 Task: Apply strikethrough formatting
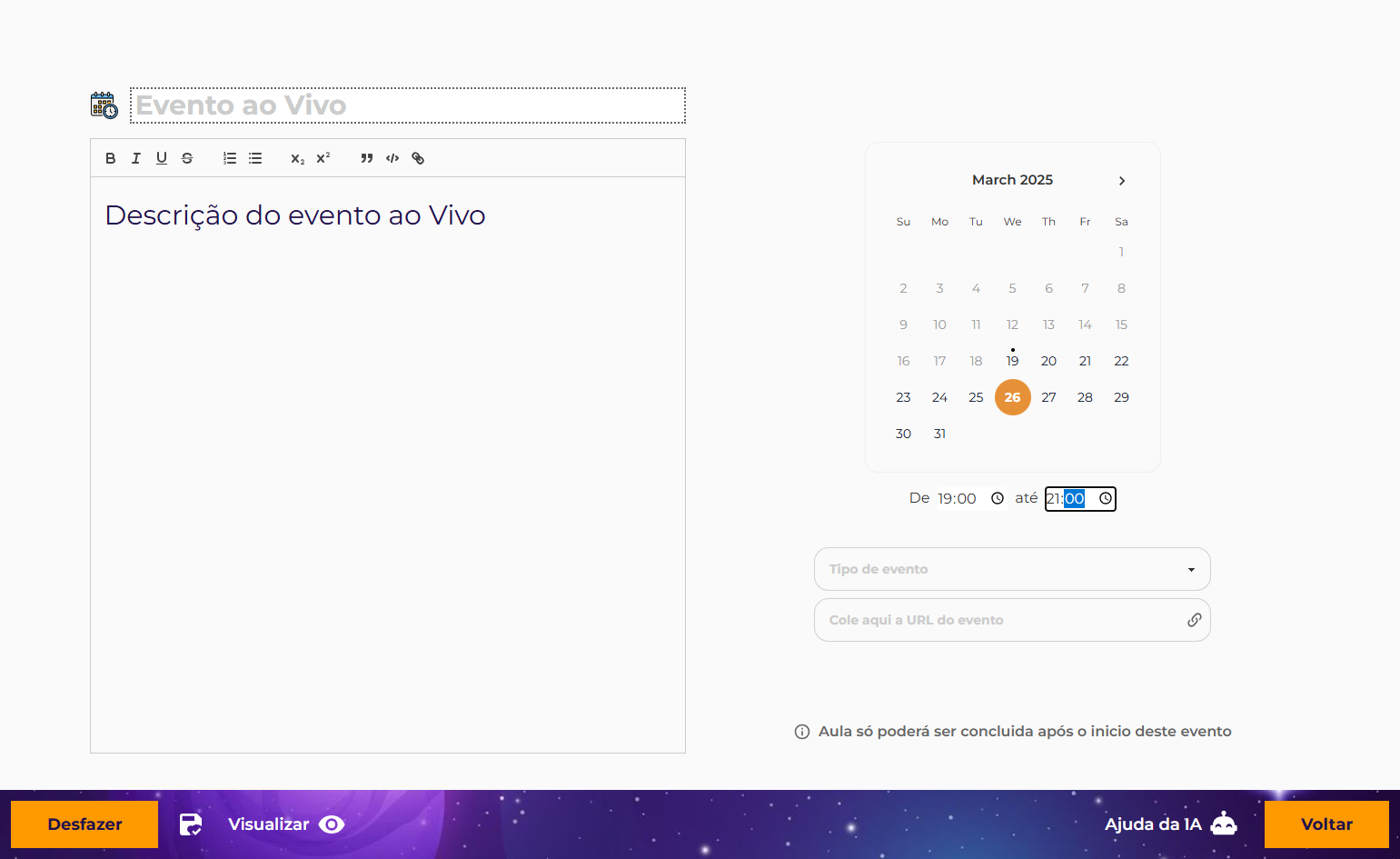(187, 158)
